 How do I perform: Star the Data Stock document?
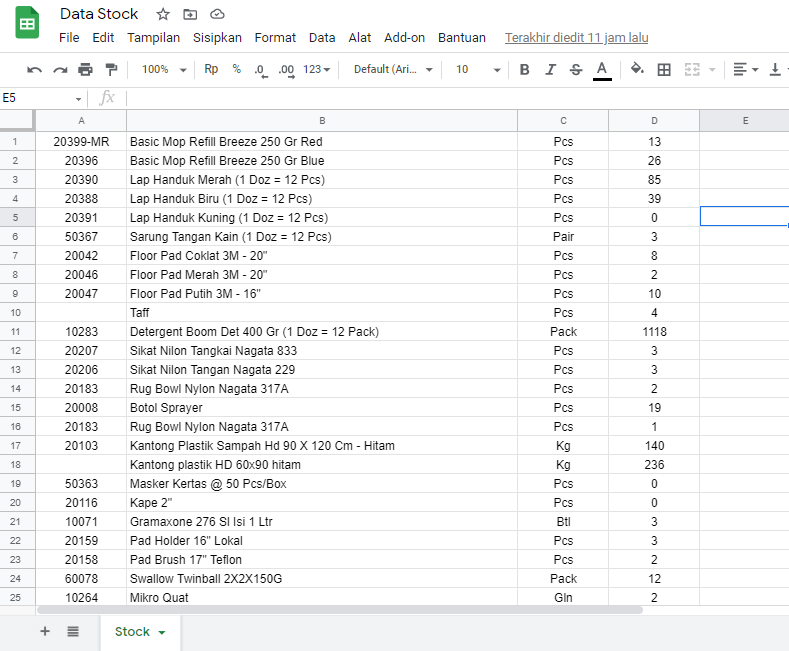163,14
